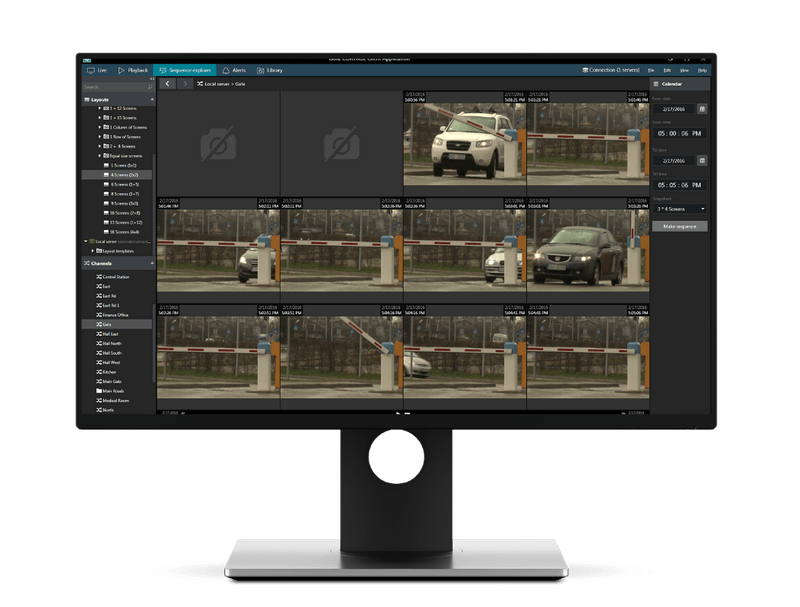This screenshot has height=607, width=800.
Task: Collapse the Layouts panel header
Action: [x=118, y=100]
